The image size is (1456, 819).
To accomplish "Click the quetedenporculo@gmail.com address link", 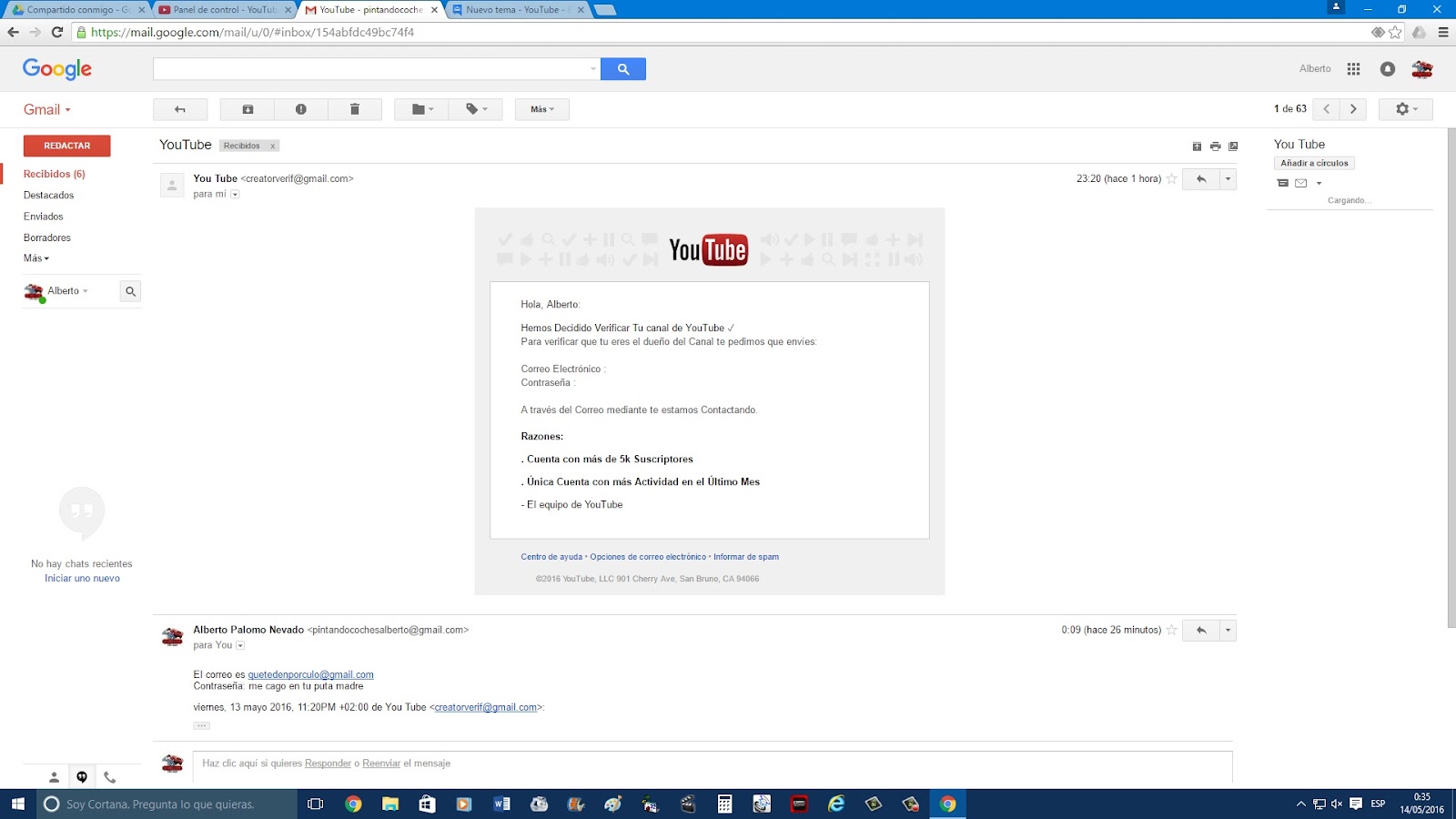I will coord(311,675).
